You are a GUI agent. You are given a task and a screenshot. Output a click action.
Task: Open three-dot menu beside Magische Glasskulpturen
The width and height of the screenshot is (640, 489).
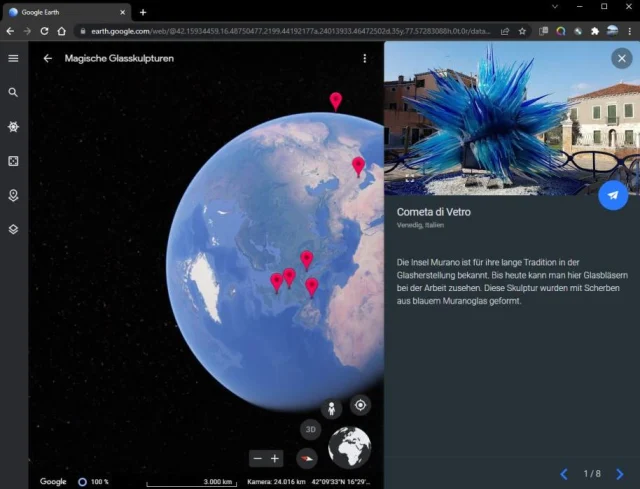[364, 58]
